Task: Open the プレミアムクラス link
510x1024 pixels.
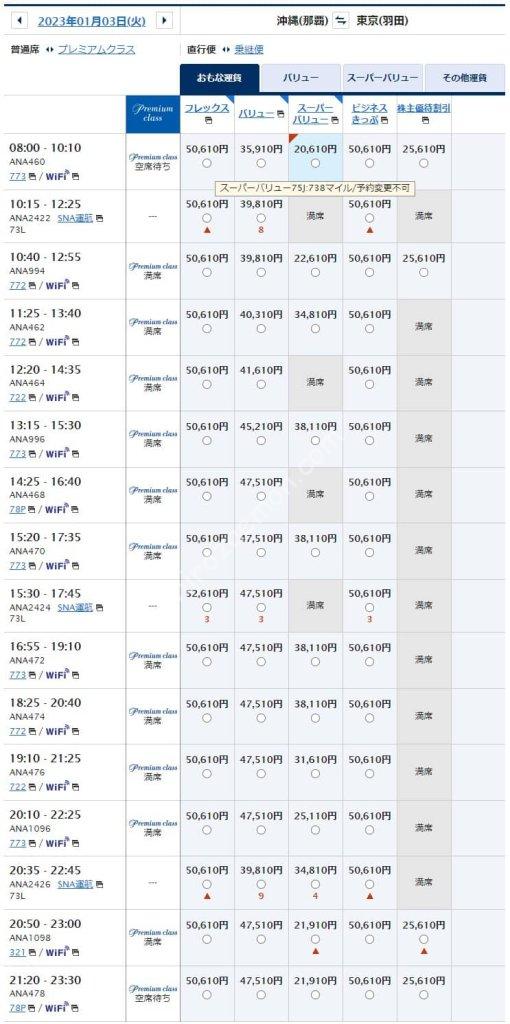Action: (x=97, y=50)
